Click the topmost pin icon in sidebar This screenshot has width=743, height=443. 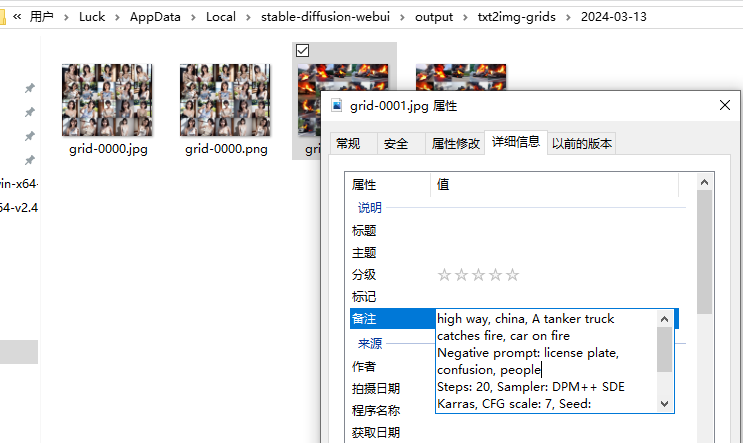30,88
